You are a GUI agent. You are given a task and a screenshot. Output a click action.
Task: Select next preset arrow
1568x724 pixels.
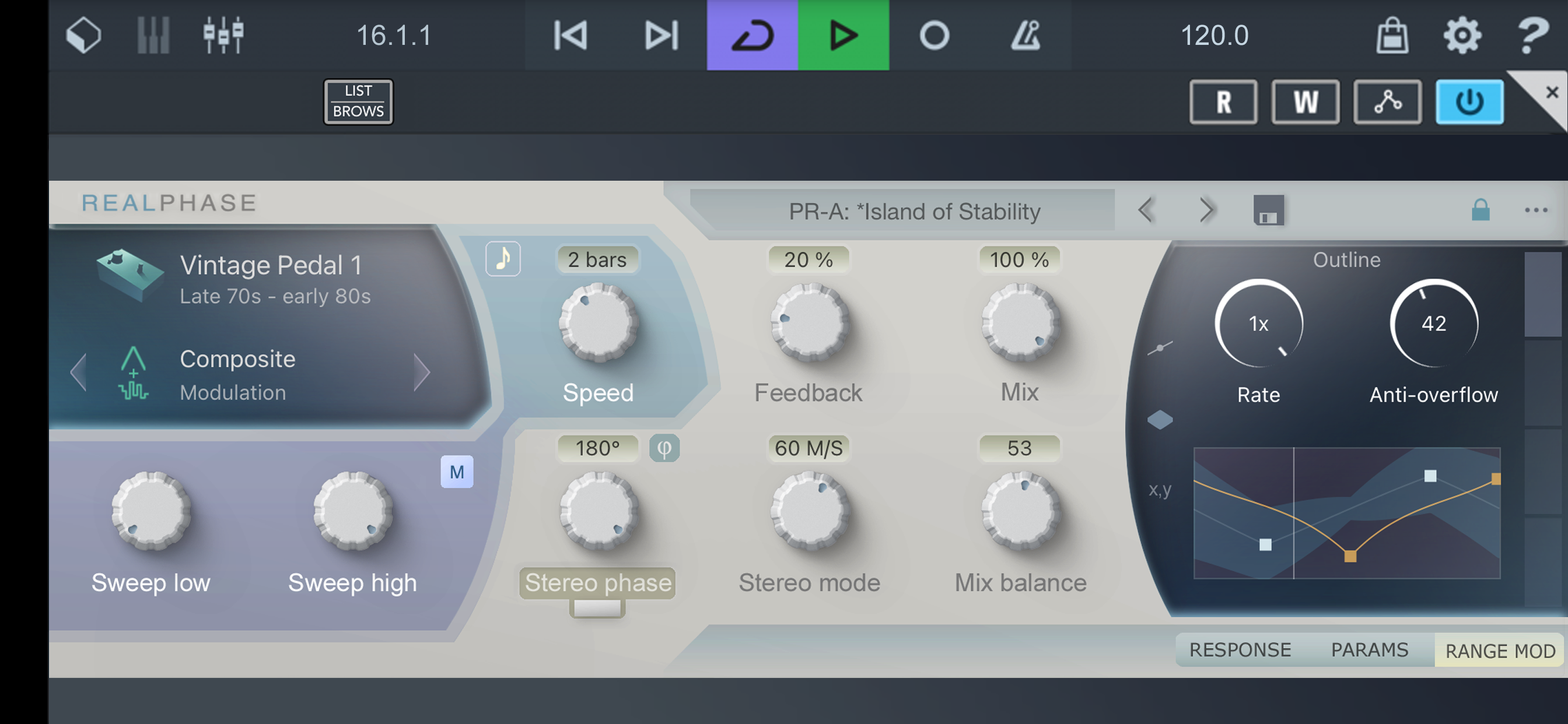point(1206,210)
